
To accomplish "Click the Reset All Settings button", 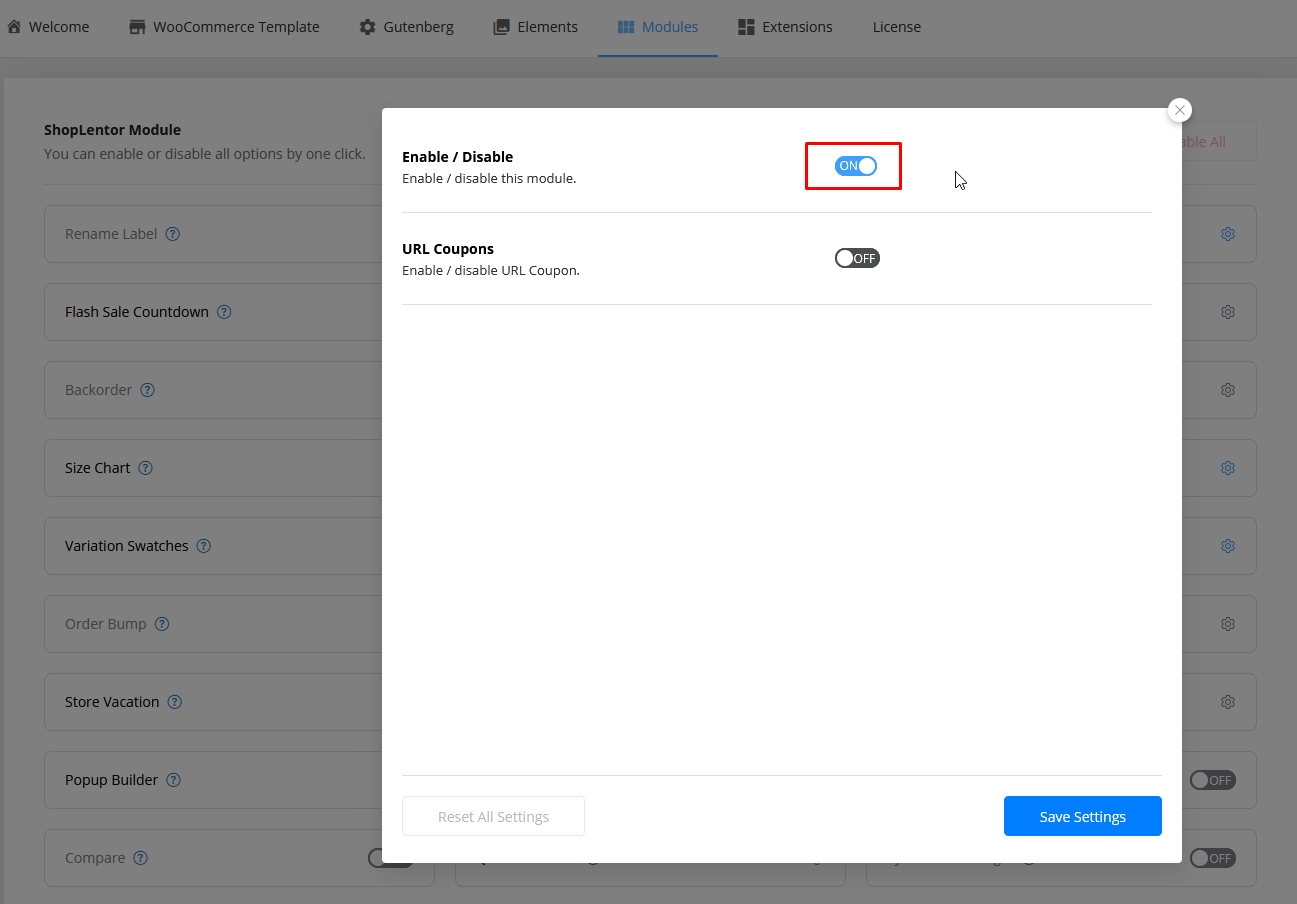I will click(493, 816).
